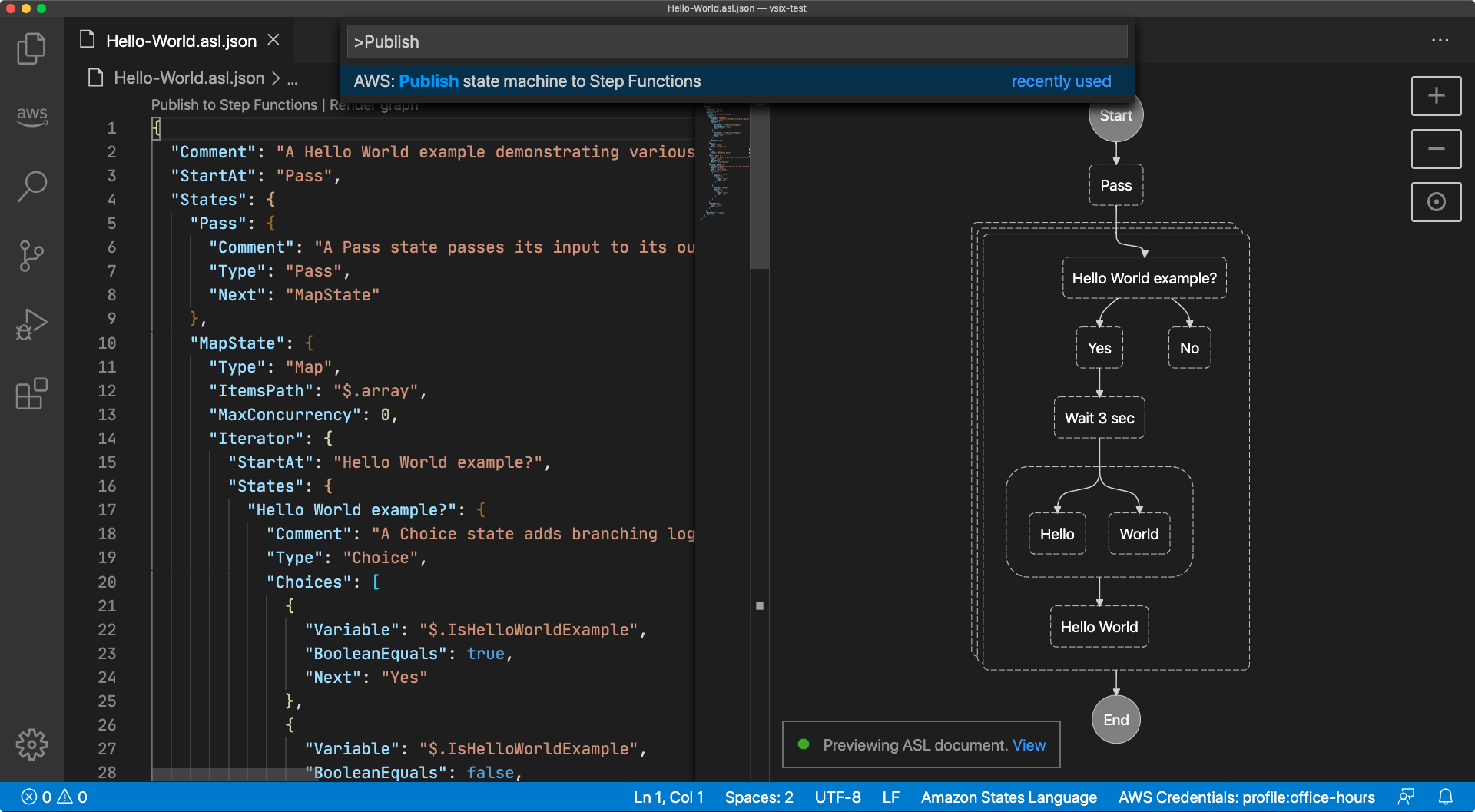This screenshot has height=812, width=1475.
Task: Select the Hello-World.asl.json editor tab
Action: 181,41
